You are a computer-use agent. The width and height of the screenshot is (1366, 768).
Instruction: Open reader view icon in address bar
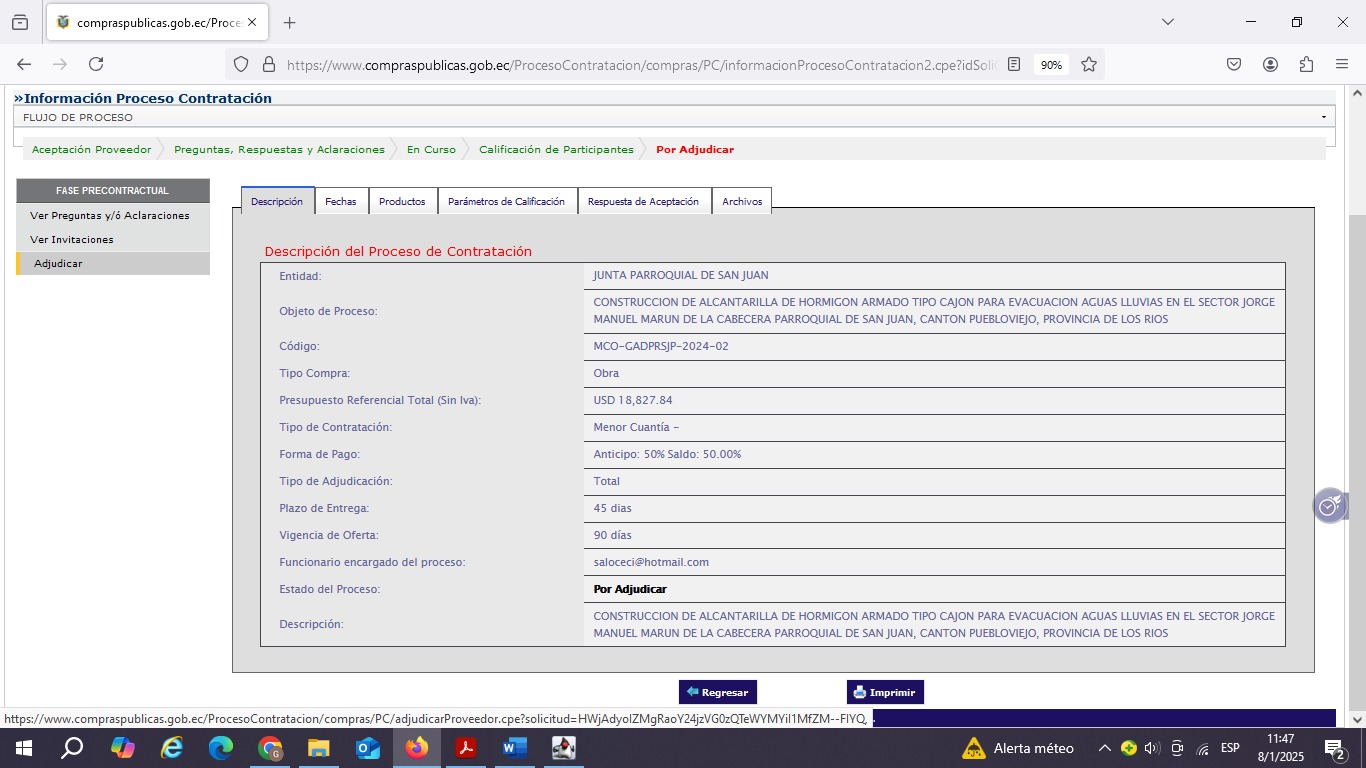1014,64
